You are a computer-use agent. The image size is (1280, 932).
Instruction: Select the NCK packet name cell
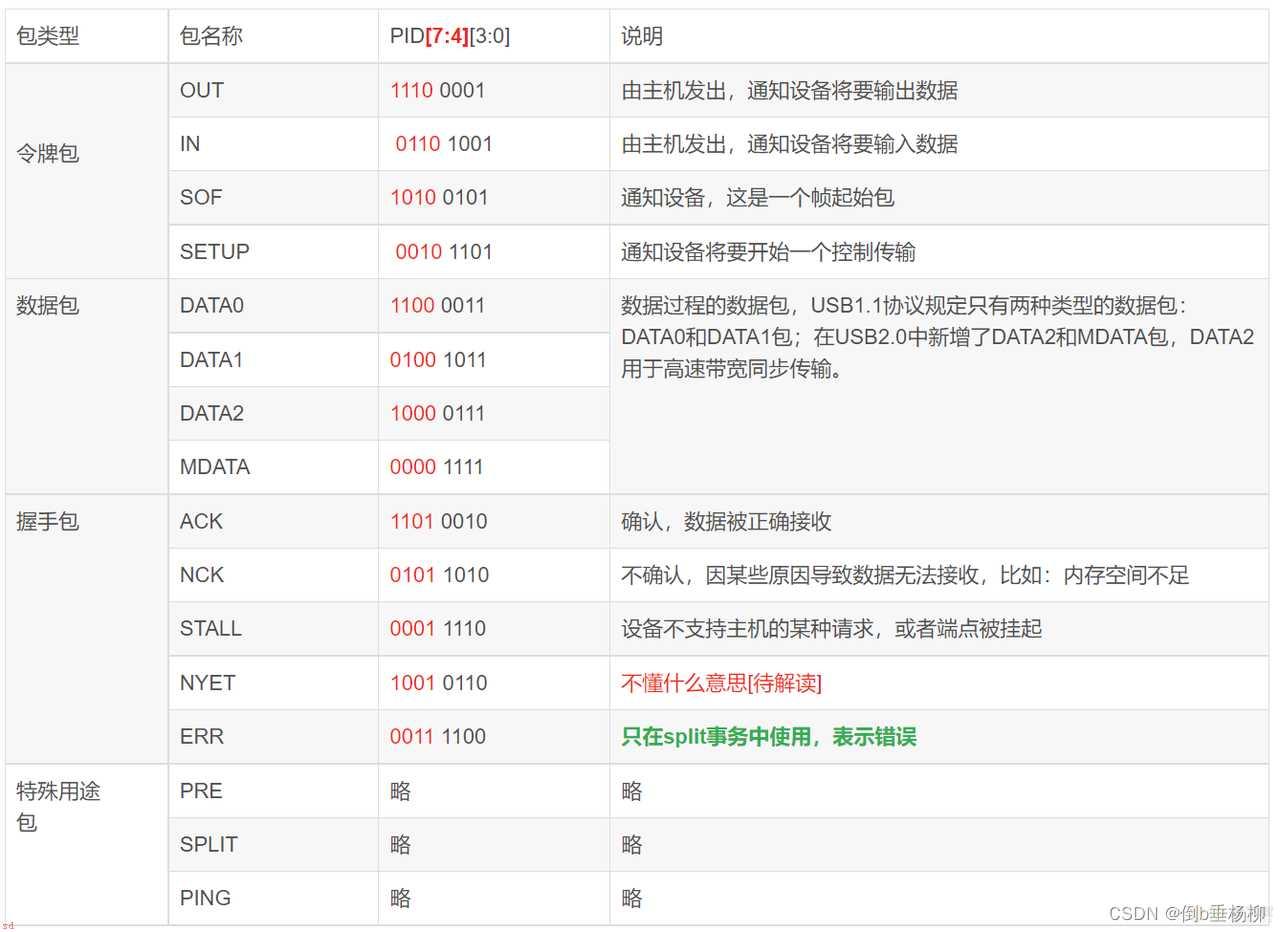coord(274,575)
